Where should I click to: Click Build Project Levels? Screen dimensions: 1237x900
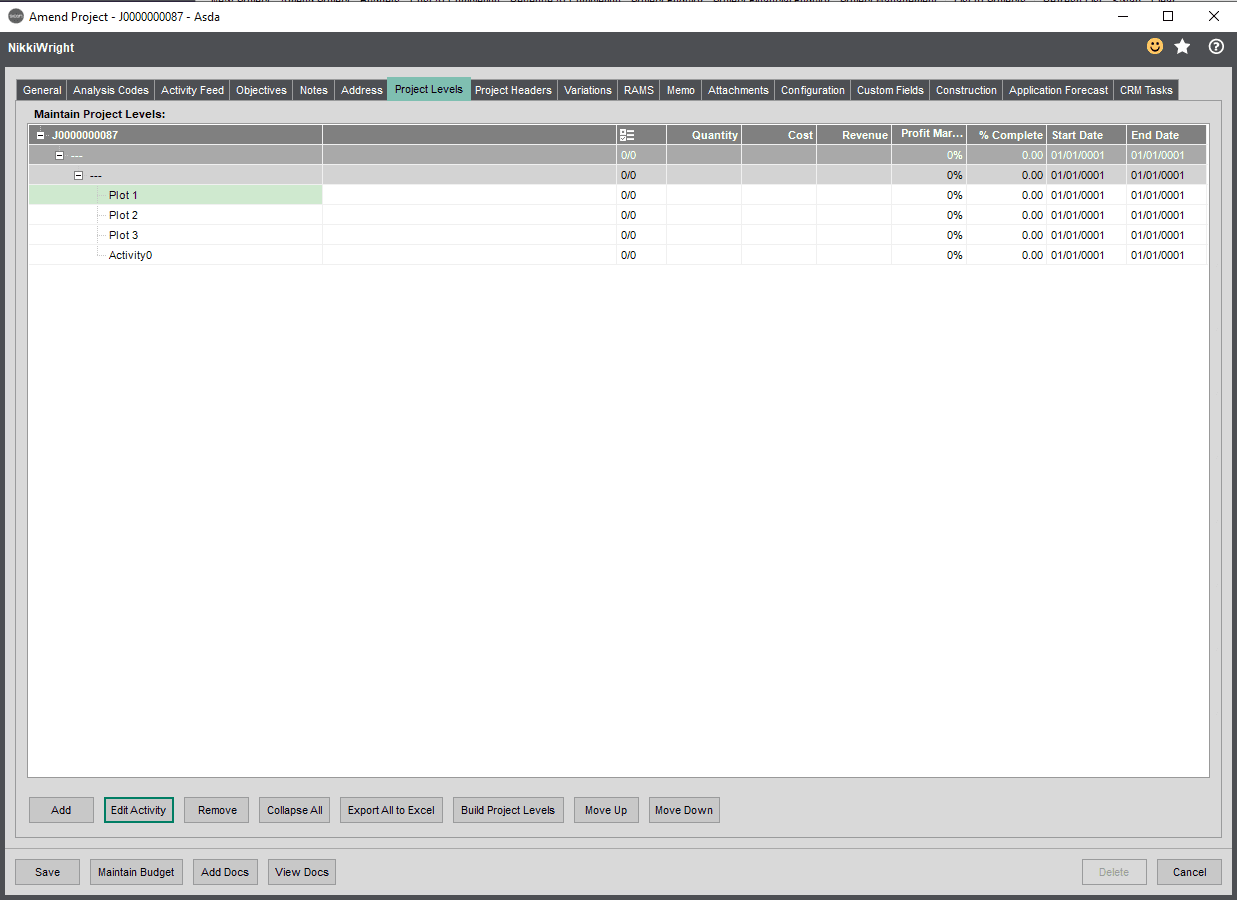(508, 810)
